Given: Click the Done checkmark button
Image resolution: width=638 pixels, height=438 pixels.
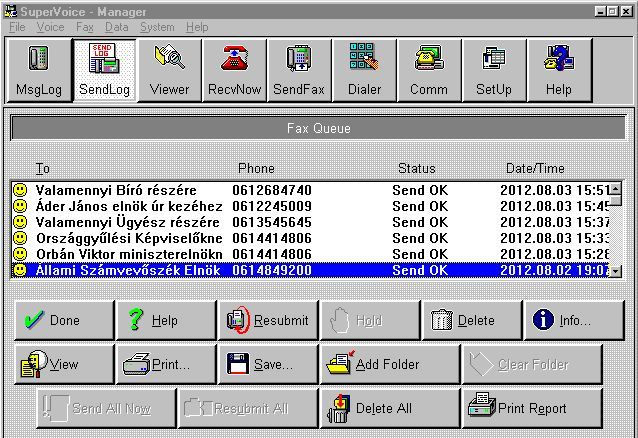Looking at the screenshot, I should point(64,320).
